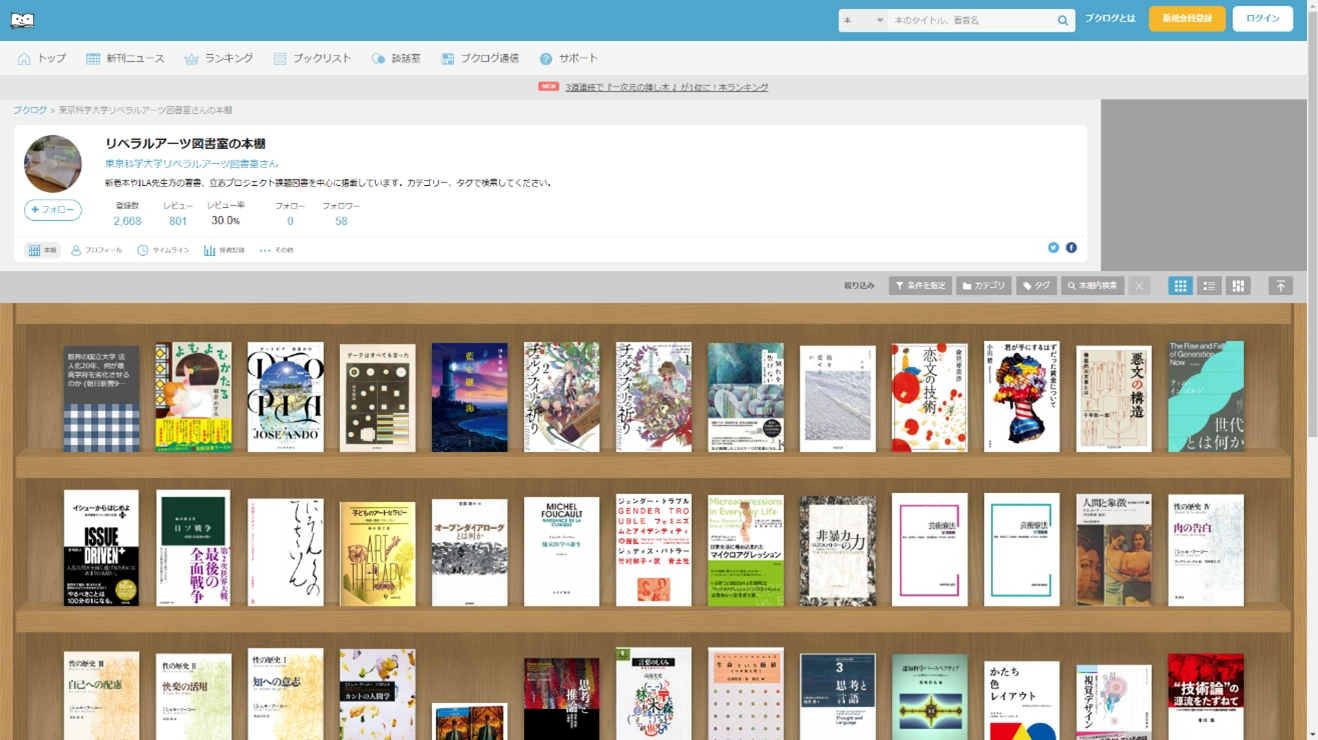This screenshot has height=740, width=1318.
Task: Click the 新規会員登録 button
Action: coord(1187,19)
